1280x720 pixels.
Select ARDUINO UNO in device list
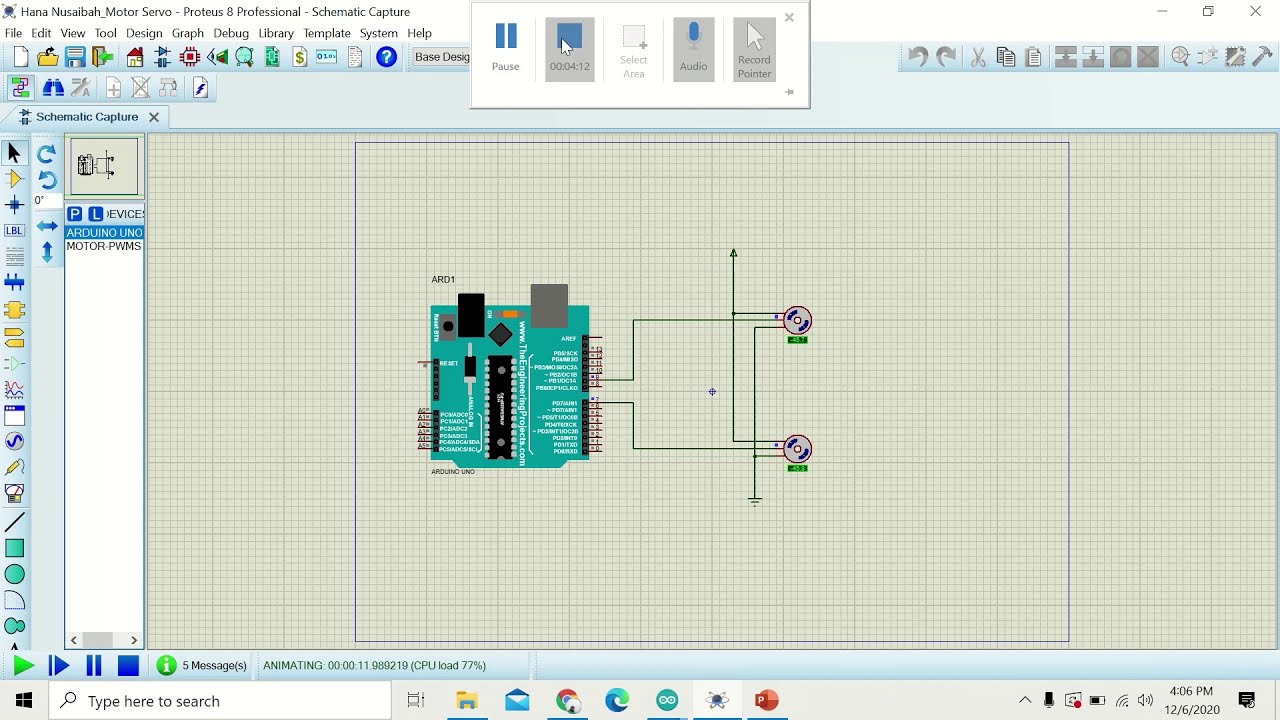pyautogui.click(x=104, y=232)
